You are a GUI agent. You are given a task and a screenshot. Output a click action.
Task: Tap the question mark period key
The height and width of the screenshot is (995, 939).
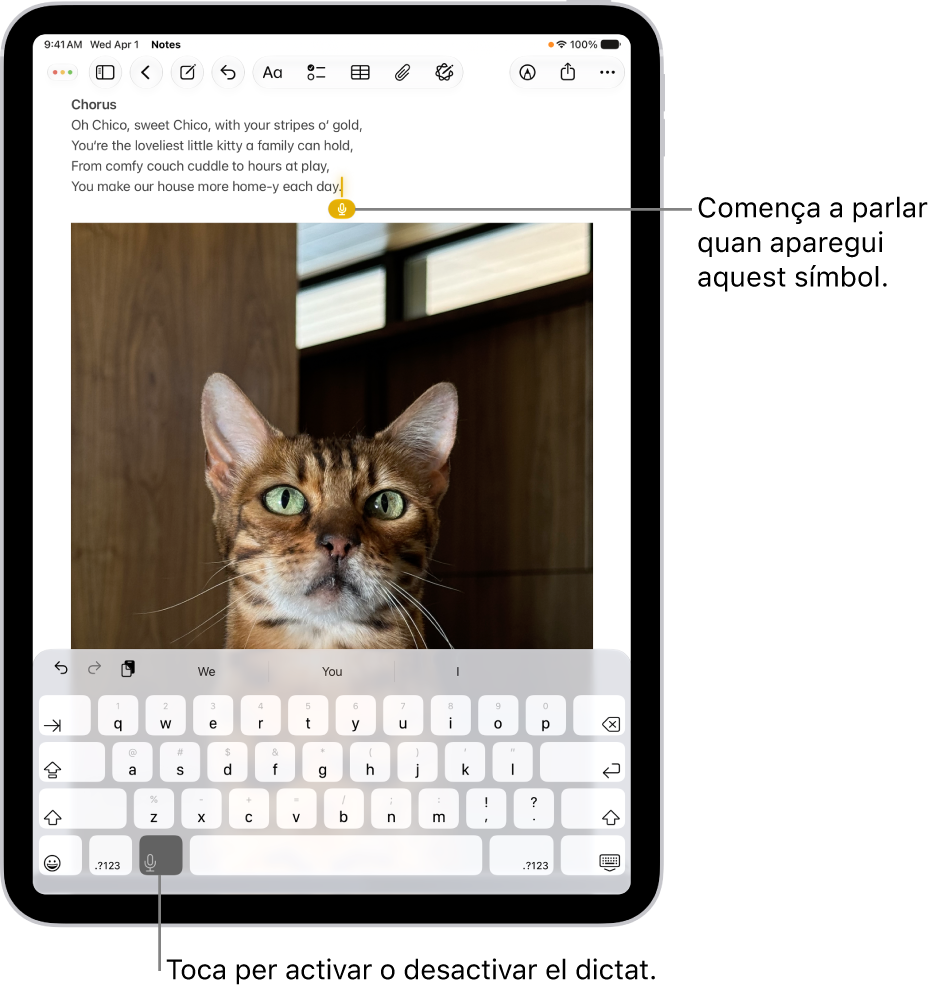[534, 809]
